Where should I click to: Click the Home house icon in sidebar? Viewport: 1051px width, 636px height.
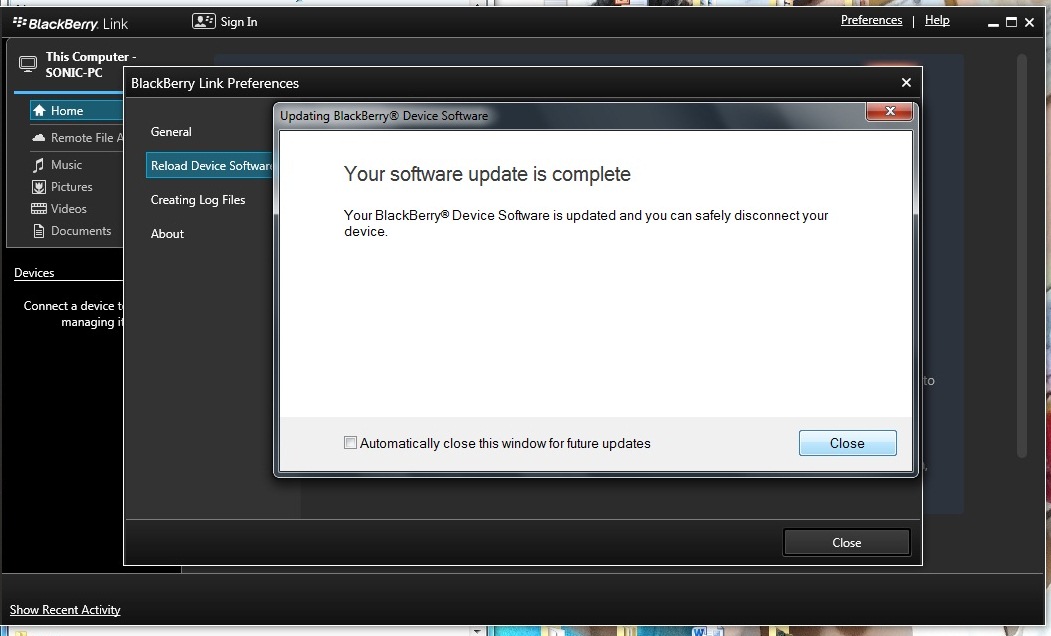click(x=39, y=111)
